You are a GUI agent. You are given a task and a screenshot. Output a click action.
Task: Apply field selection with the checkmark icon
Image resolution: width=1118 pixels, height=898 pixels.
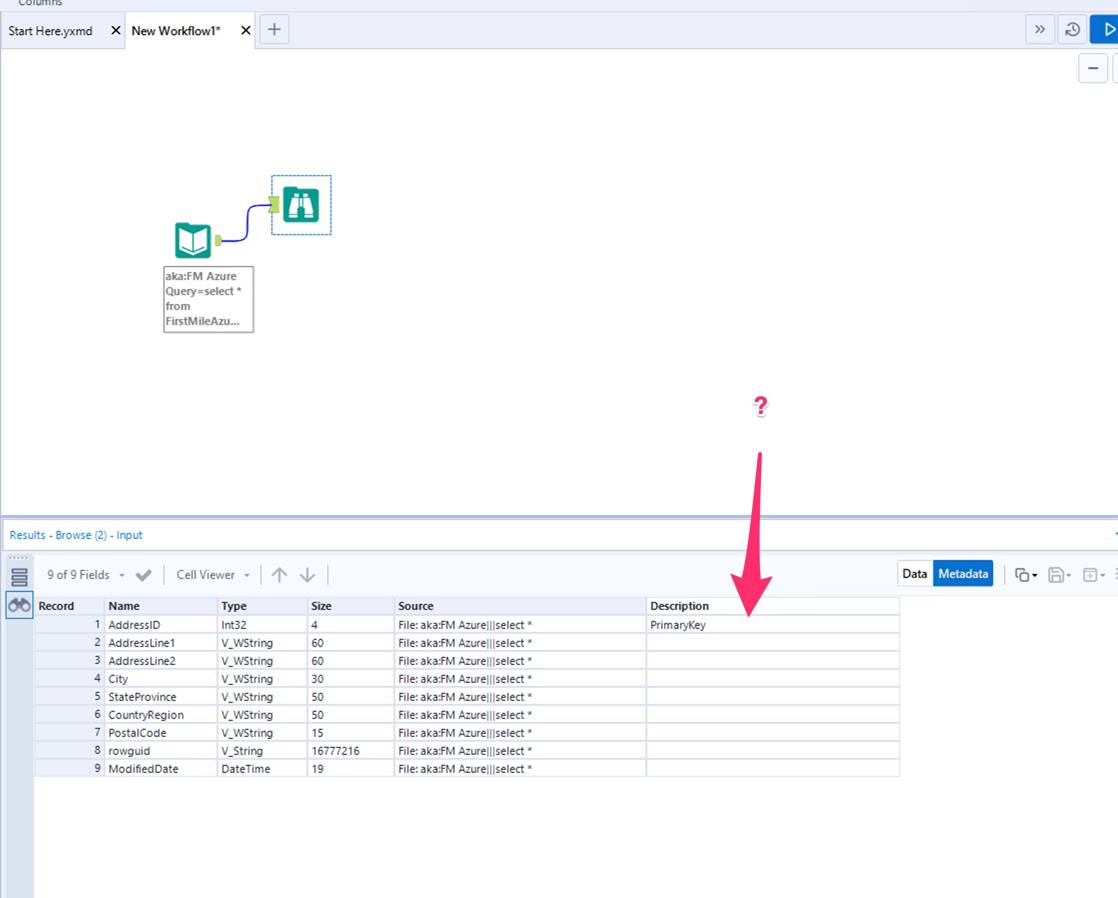click(142, 574)
